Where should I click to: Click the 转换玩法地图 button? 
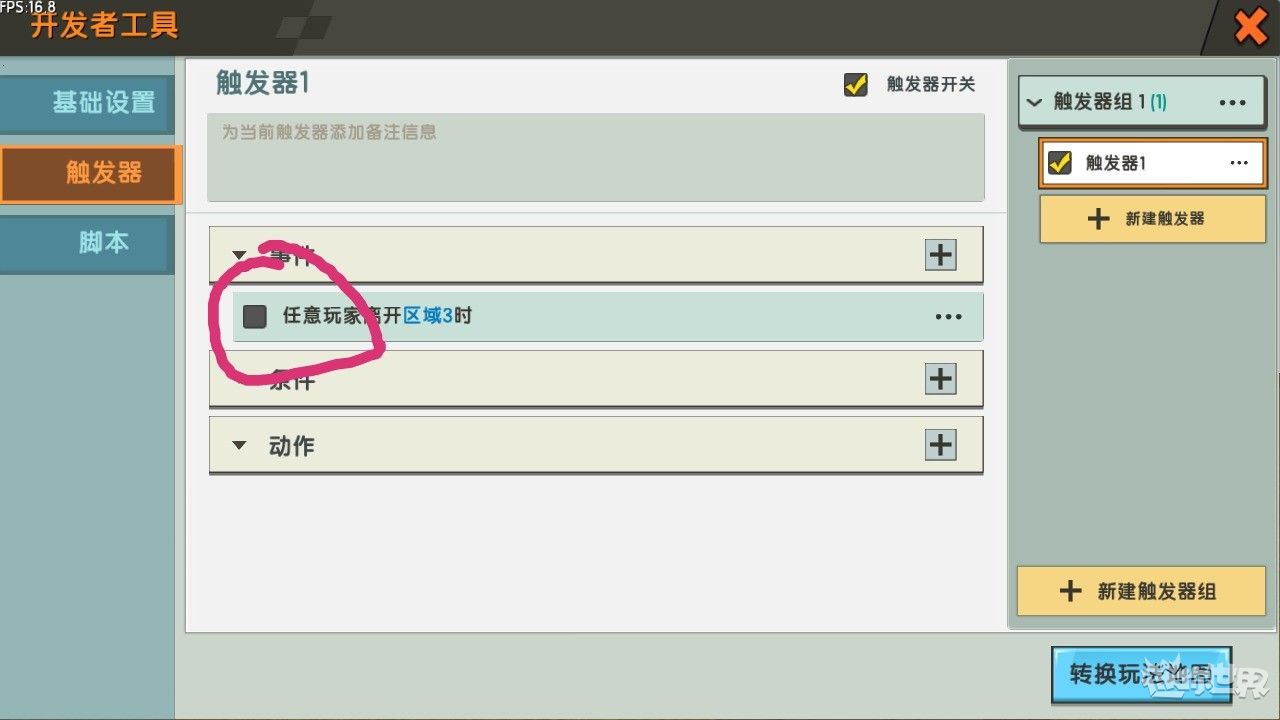(1141, 674)
